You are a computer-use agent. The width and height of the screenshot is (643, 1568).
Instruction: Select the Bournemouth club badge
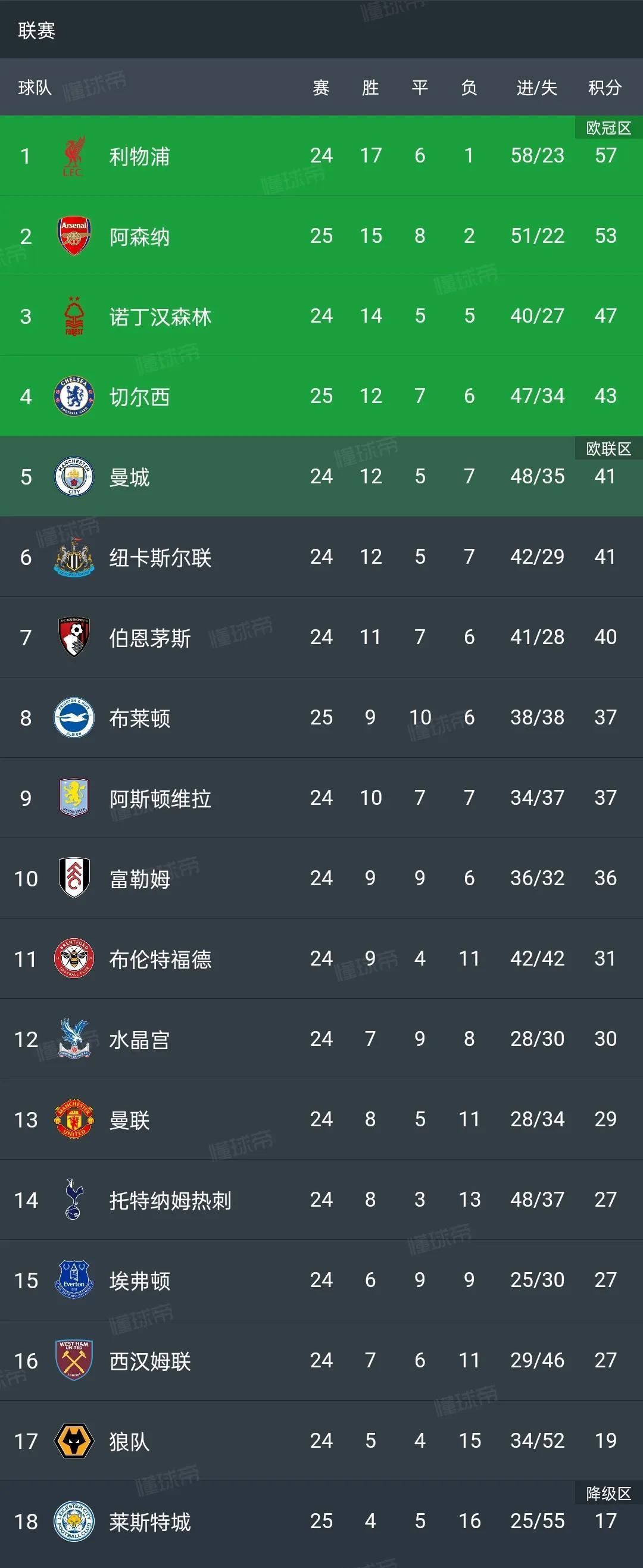pos(74,638)
